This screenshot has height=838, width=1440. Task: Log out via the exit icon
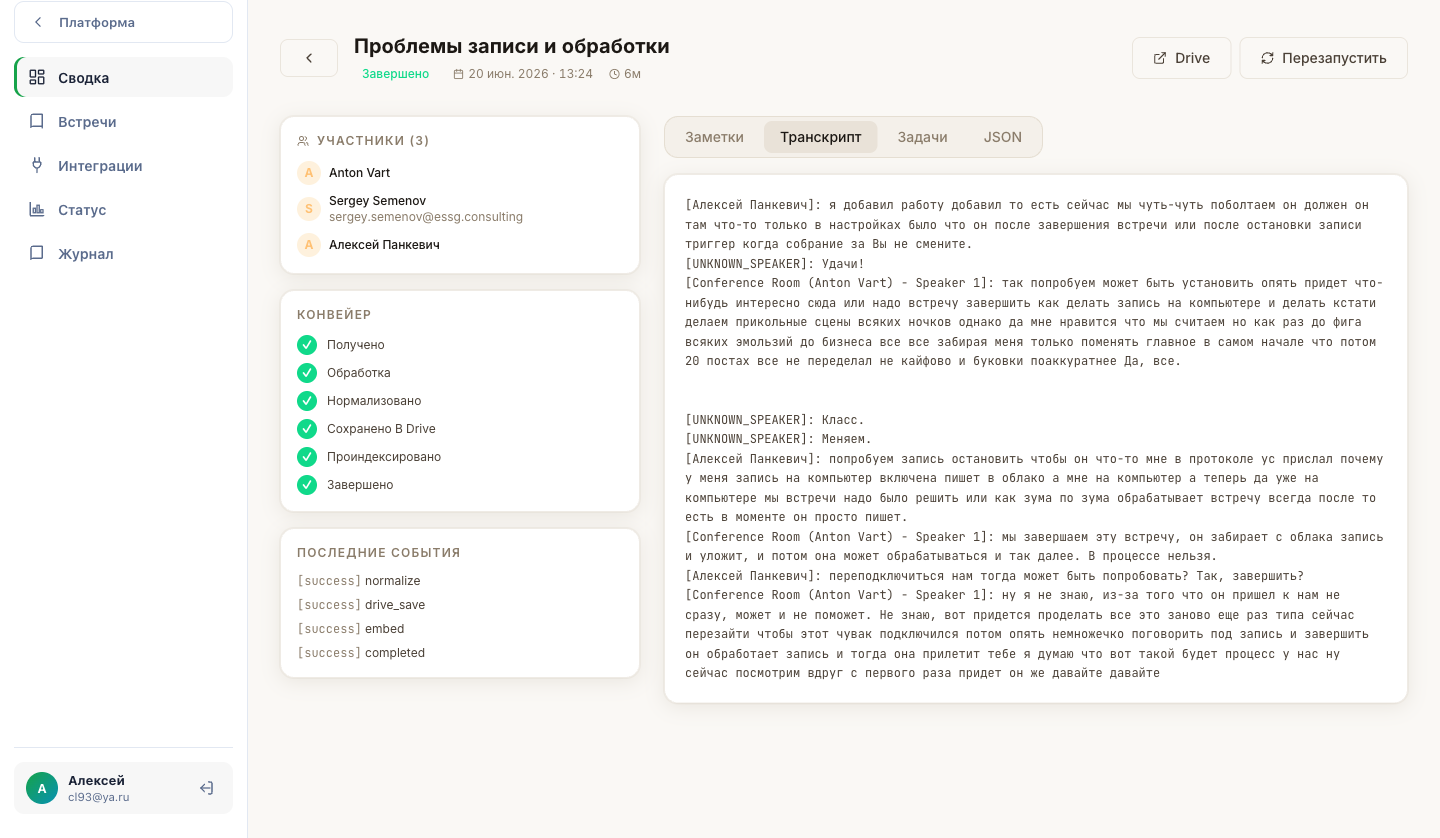click(x=206, y=788)
